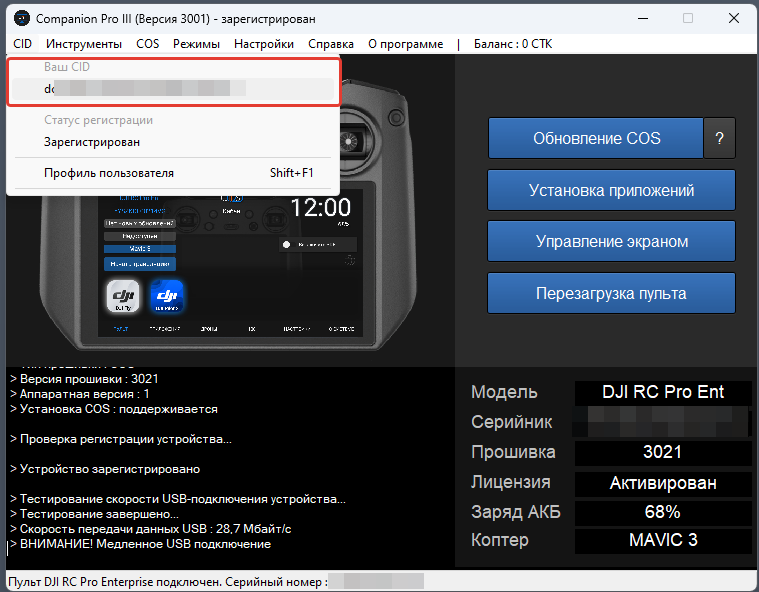Click the Коптер value MAVIC 3
Viewport: 759px width, 592px height.
click(663, 540)
